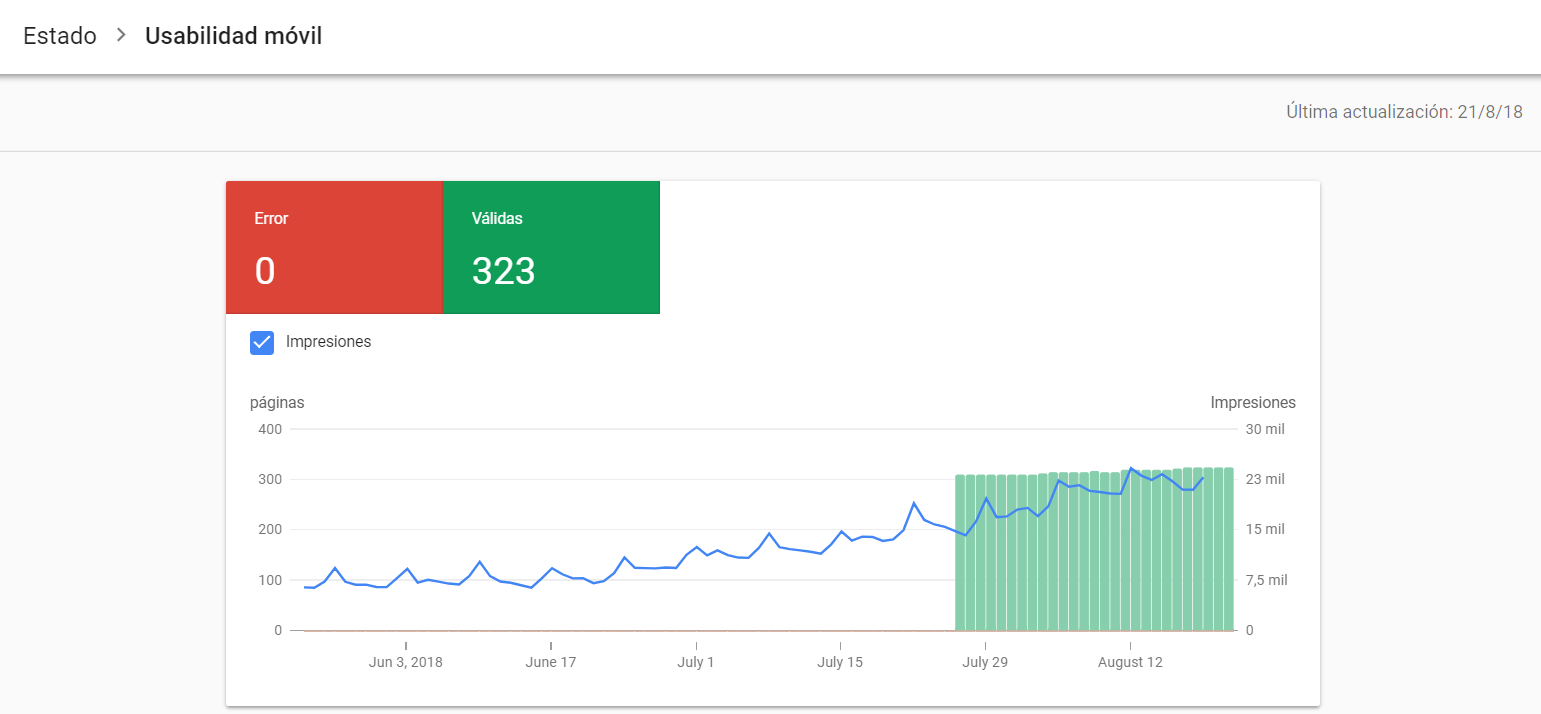Select the red Error tile
This screenshot has width=1541, height=714.
pos(334,247)
